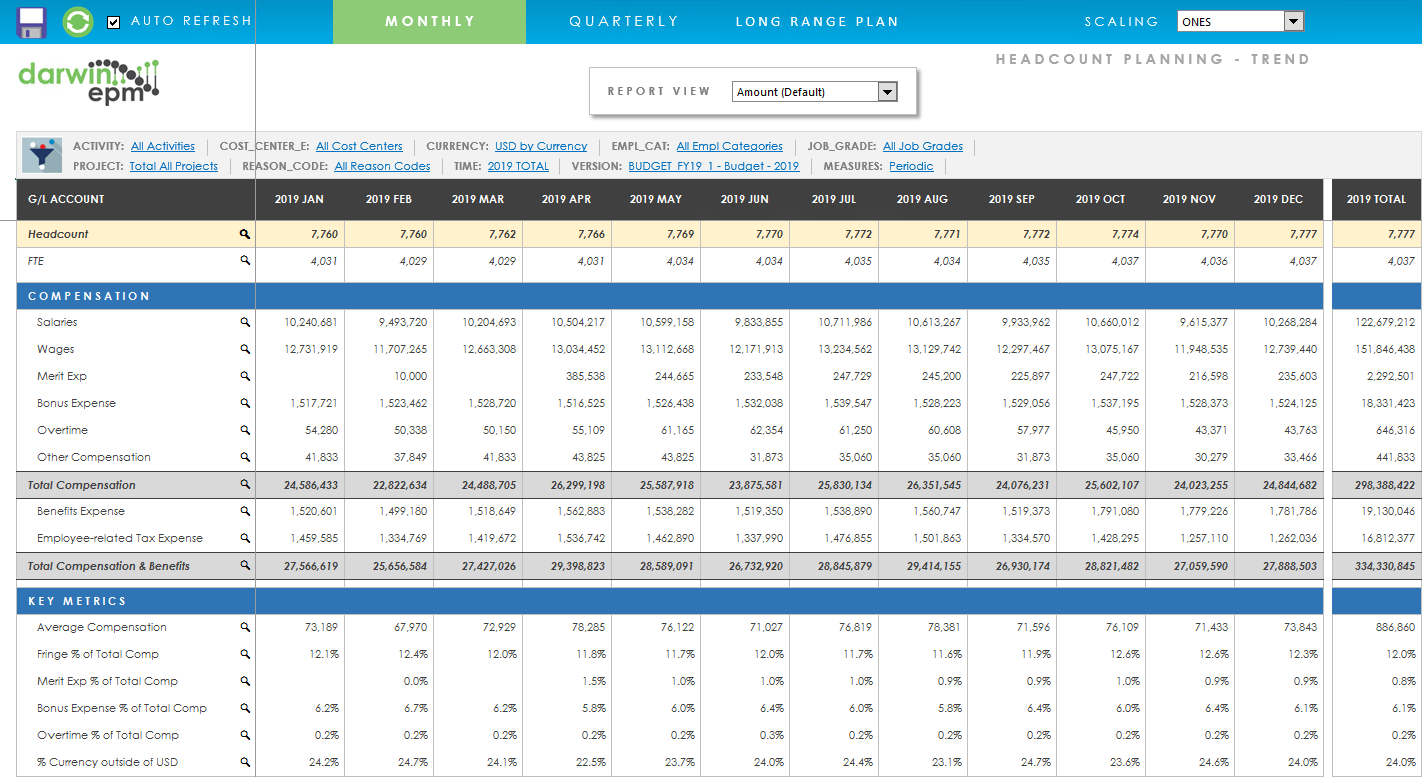Click the magnifier icon for Wages
The width and height of the screenshot is (1422, 777).
point(244,350)
